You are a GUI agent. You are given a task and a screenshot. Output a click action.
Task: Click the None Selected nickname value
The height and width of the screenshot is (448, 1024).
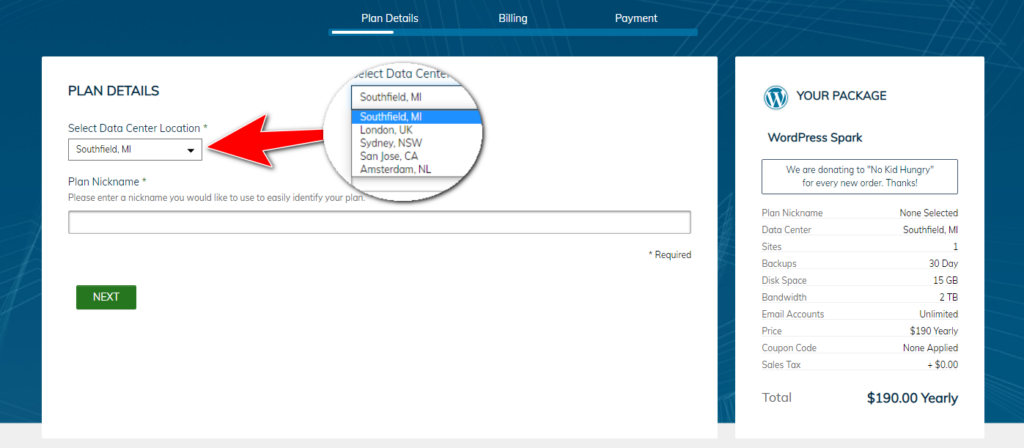[x=928, y=213]
